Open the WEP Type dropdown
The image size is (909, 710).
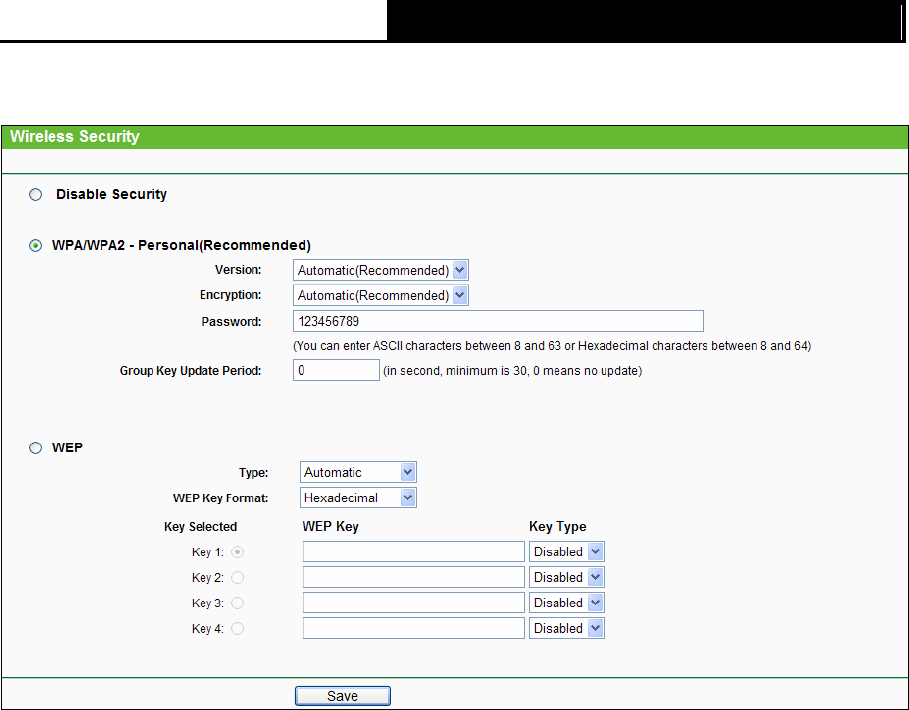[358, 472]
